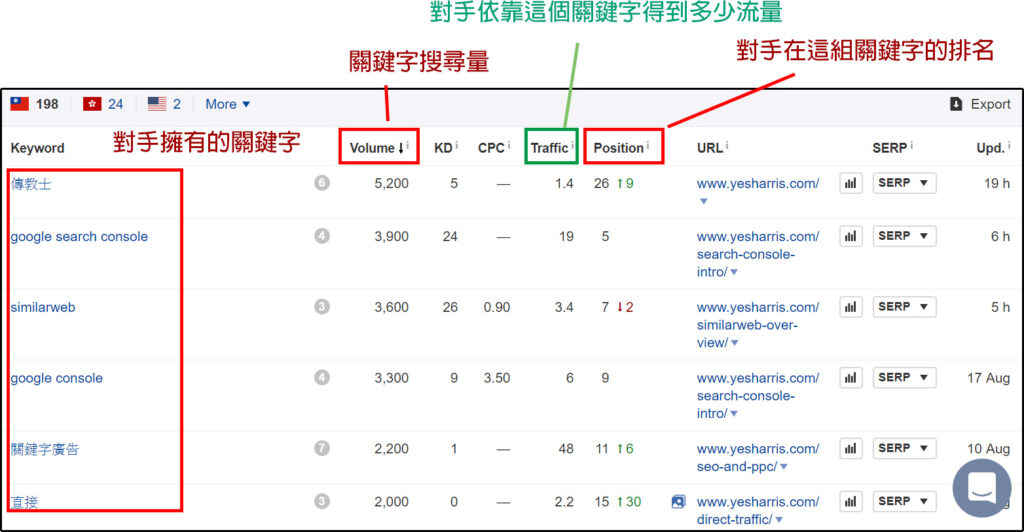Open the chat support bubble
Image resolution: width=1024 pixels, height=532 pixels.
pyautogui.click(x=981, y=489)
